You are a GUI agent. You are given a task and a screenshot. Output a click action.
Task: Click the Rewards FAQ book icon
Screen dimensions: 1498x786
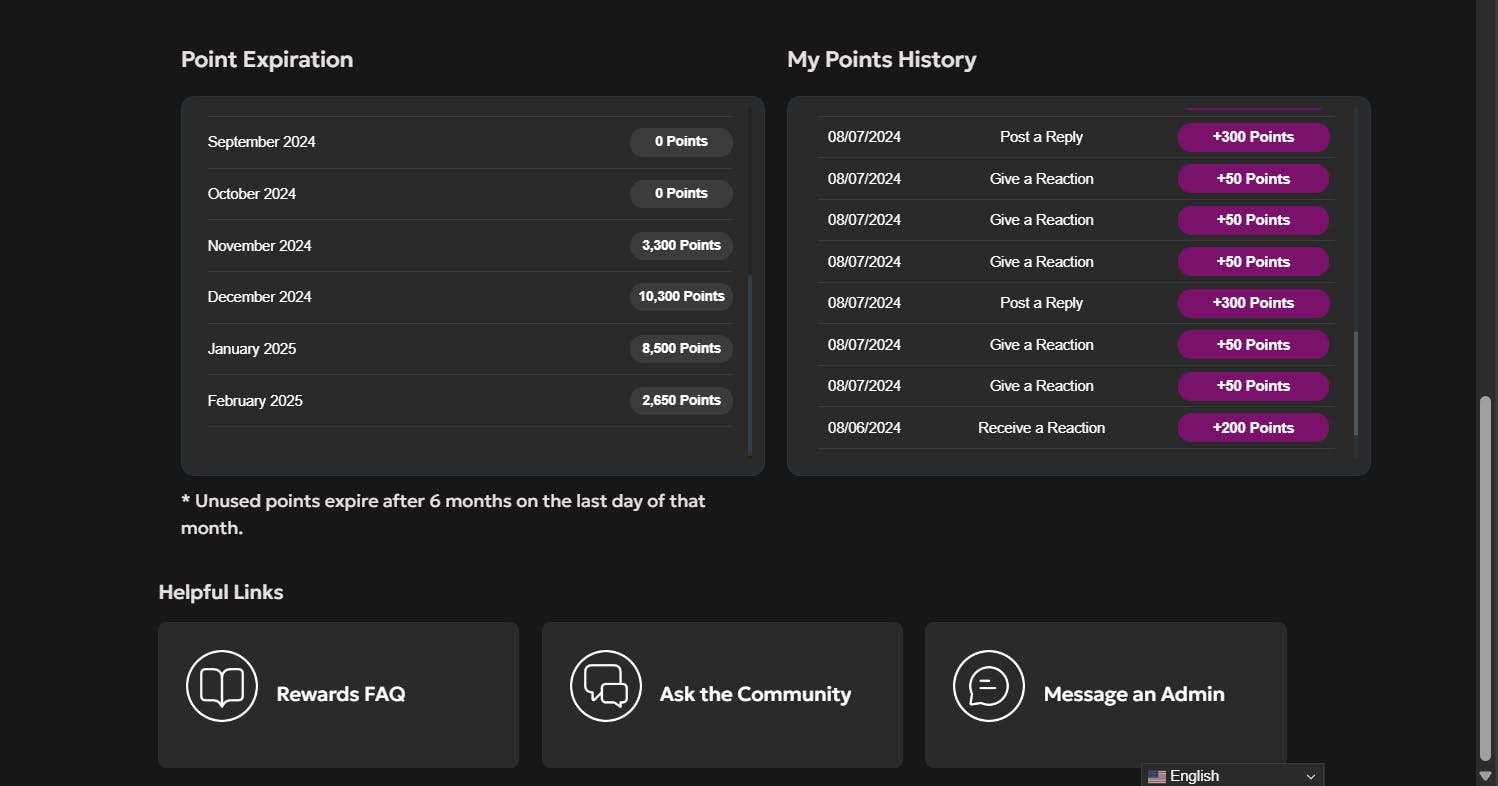click(222, 686)
